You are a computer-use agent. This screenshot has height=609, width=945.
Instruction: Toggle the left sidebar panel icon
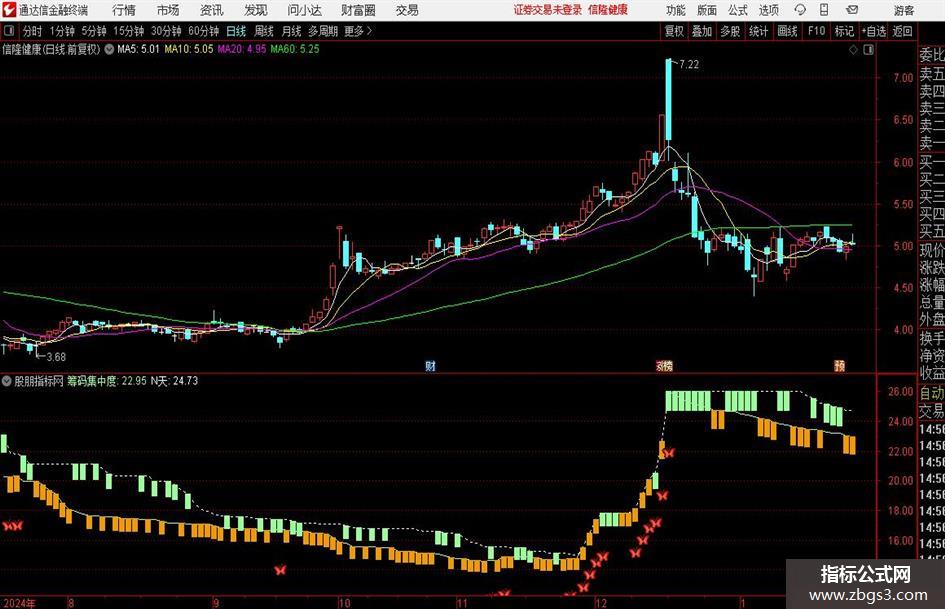(9, 31)
